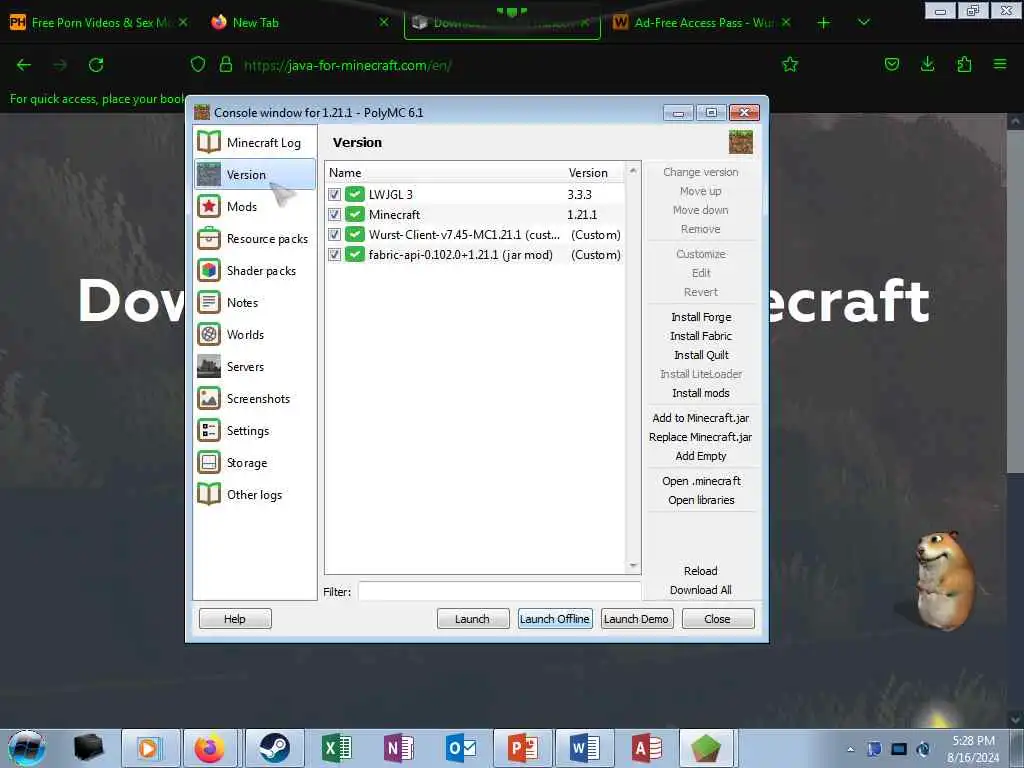Select the fabric-api-0.102.0+1.21.1 row
The height and width of the screenshot is (768, 1024).
[x=475, y=255]
